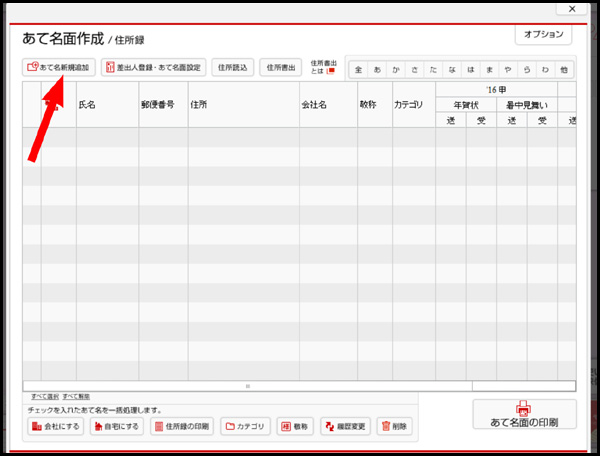Click the 送 header under 暑中見舞い
The image size is (600, 456).
(x=512, y=121)
